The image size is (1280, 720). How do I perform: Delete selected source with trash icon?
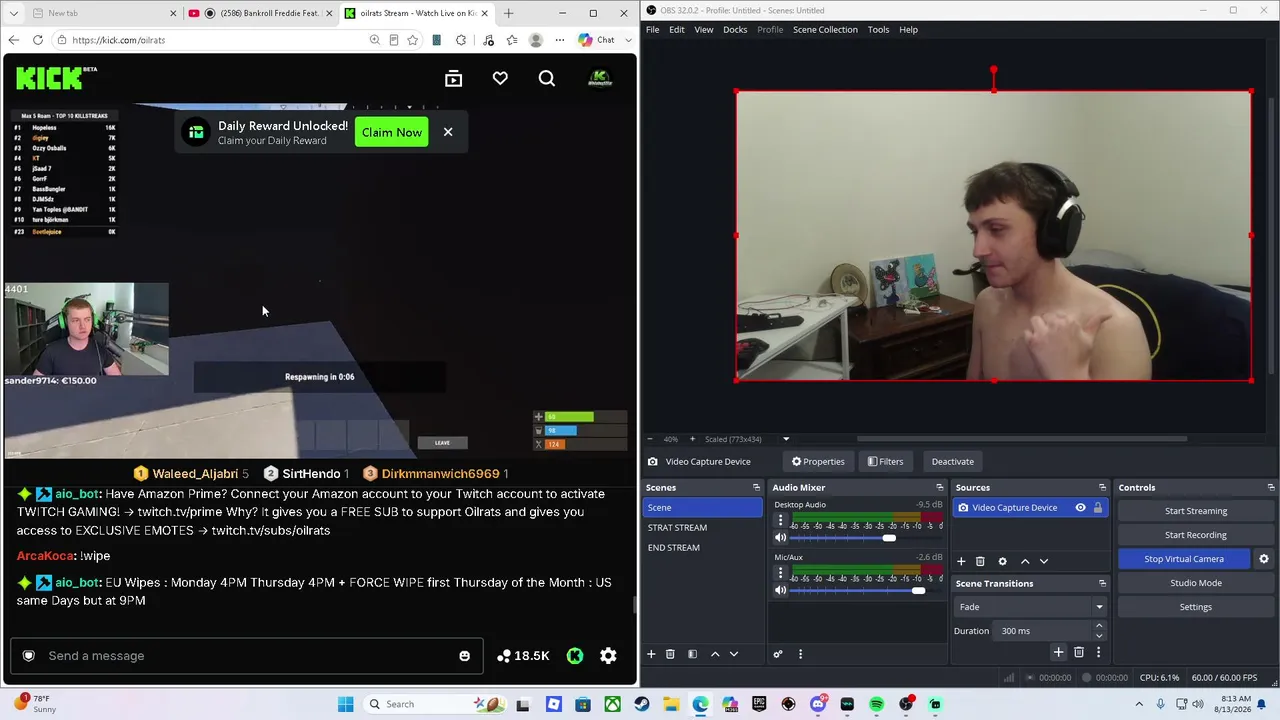click(980, 562)
